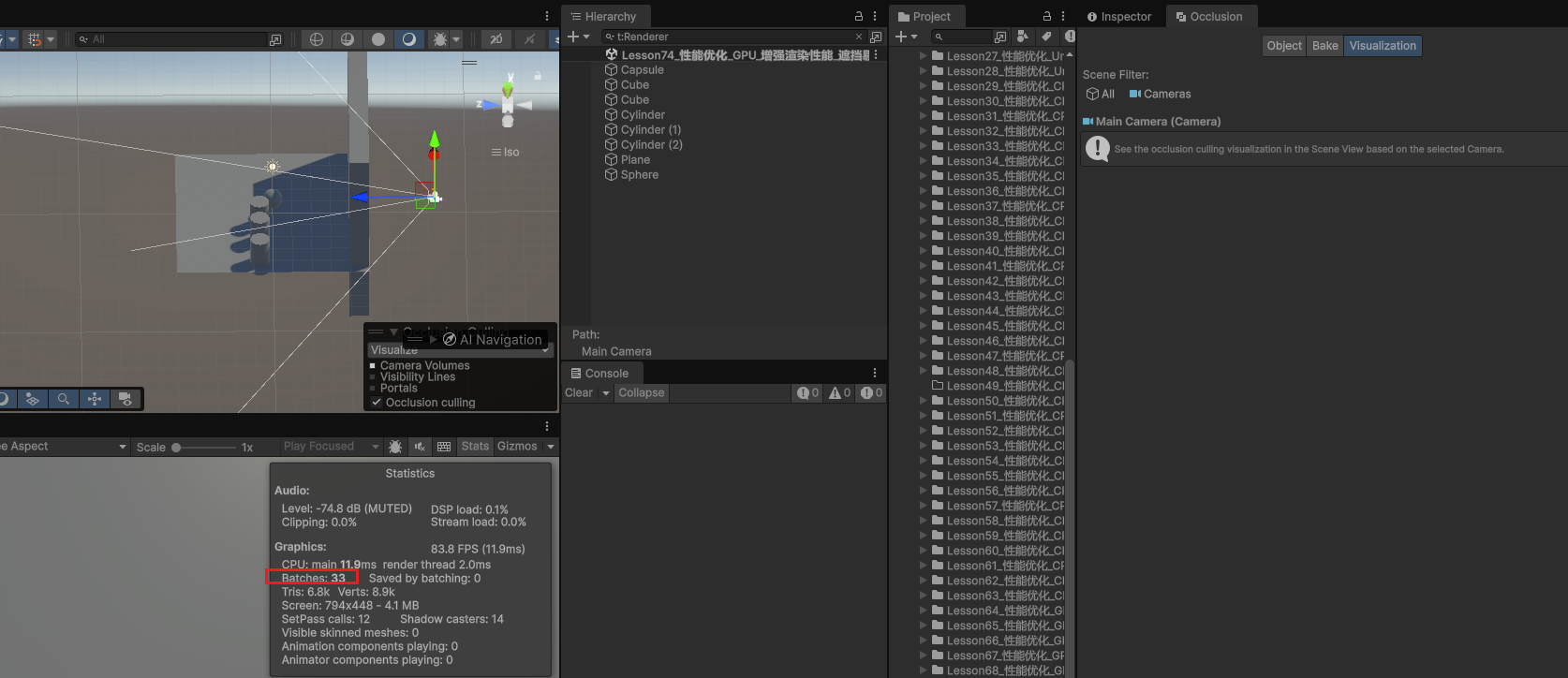Toggle 2D view mode in Scene toolbar
The height and width of the screenshot is (678, 1568).
coord(496,39)
